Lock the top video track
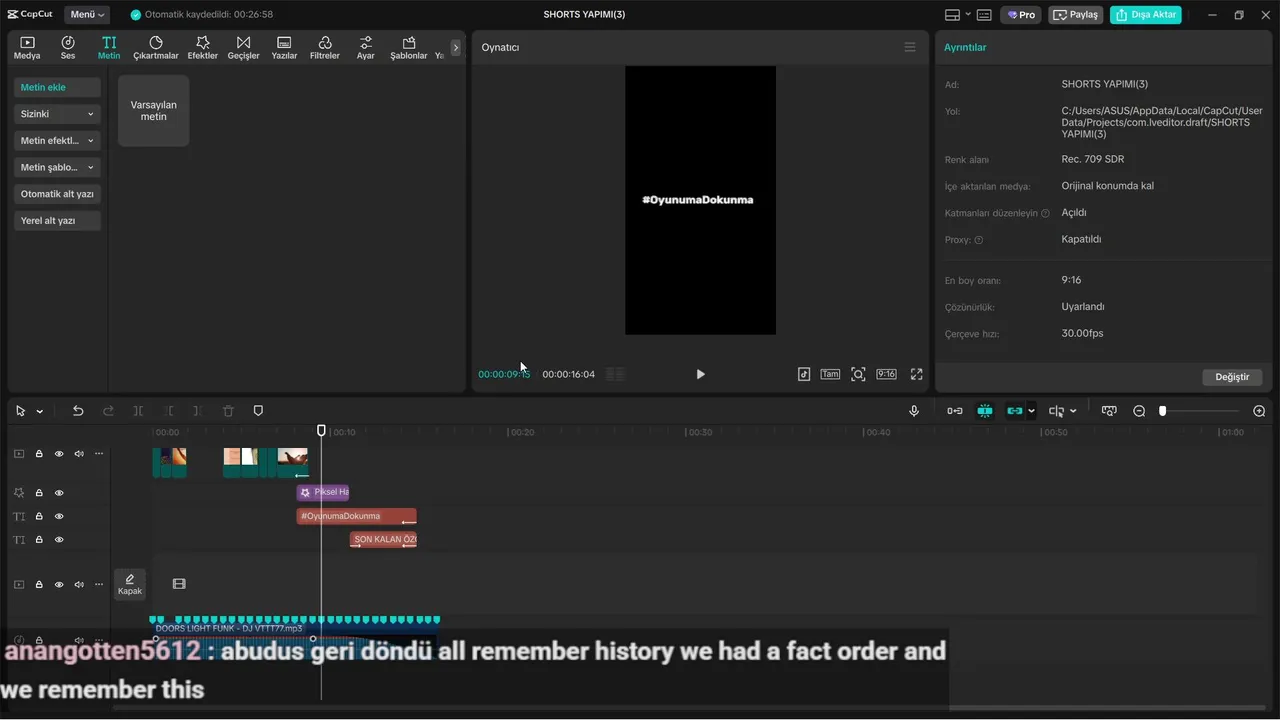 39,454
